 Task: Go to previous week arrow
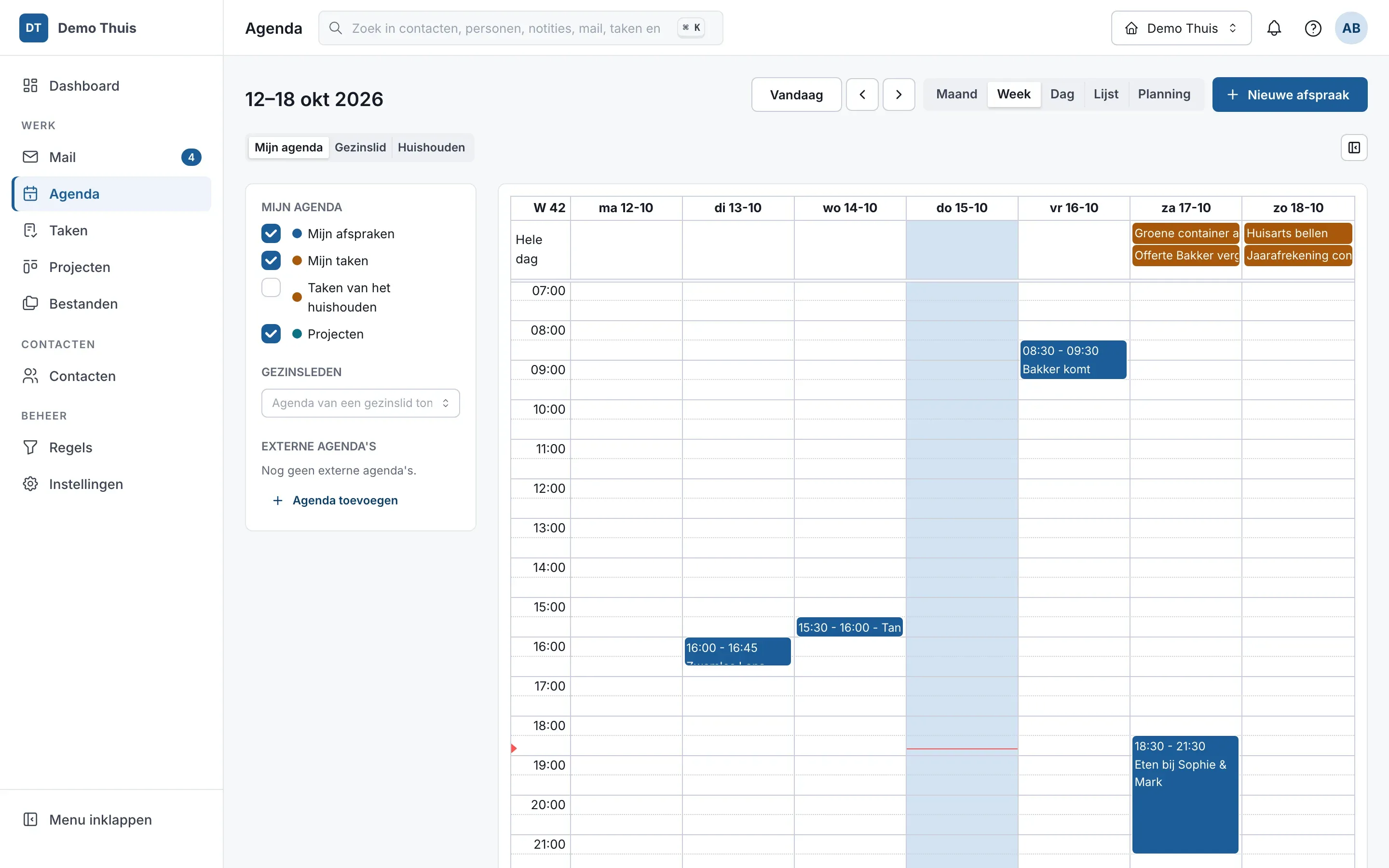click(x=862, y=95)
